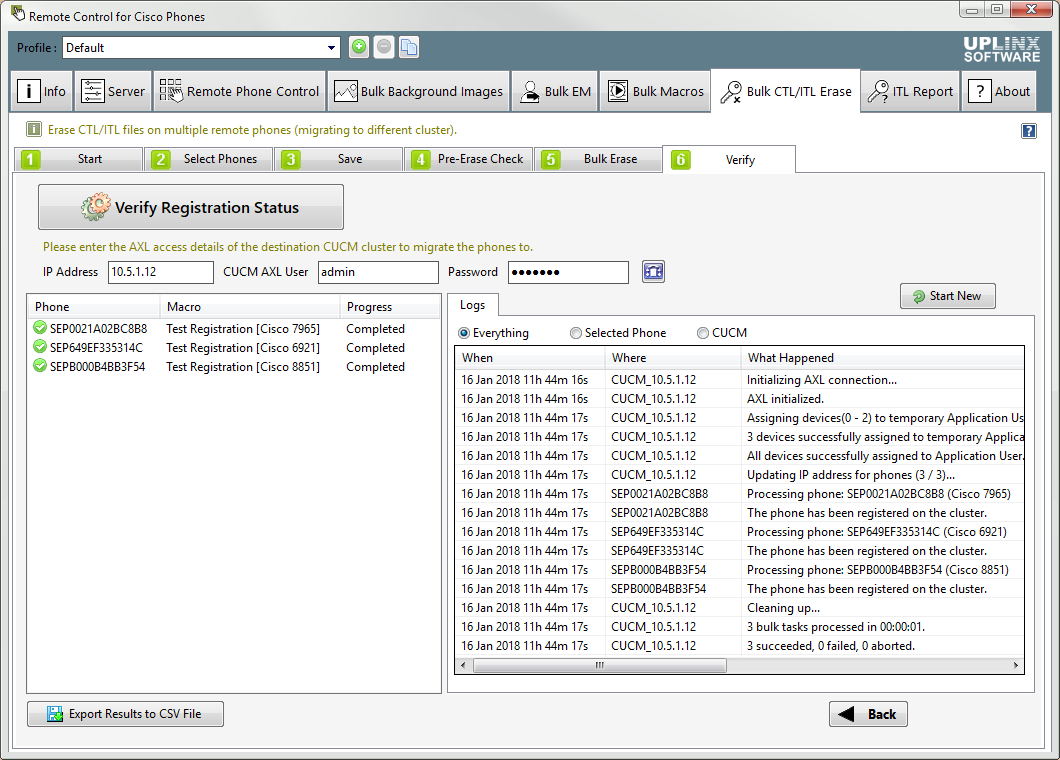Select log row 'Cleaning up...'
The image size is (1060, 760).
[740, 608]
